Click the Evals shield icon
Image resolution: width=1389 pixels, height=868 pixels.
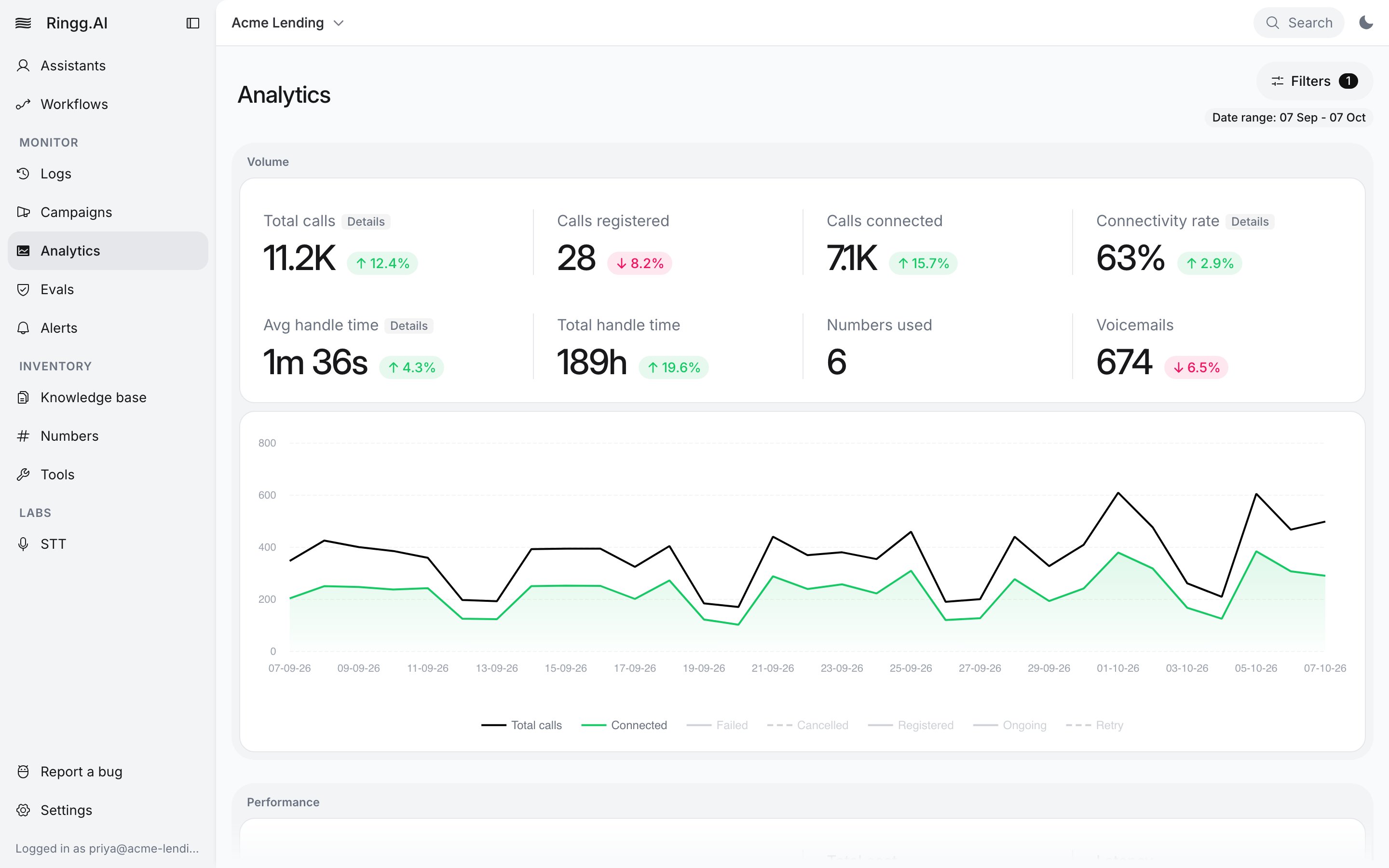coord(23,289)
